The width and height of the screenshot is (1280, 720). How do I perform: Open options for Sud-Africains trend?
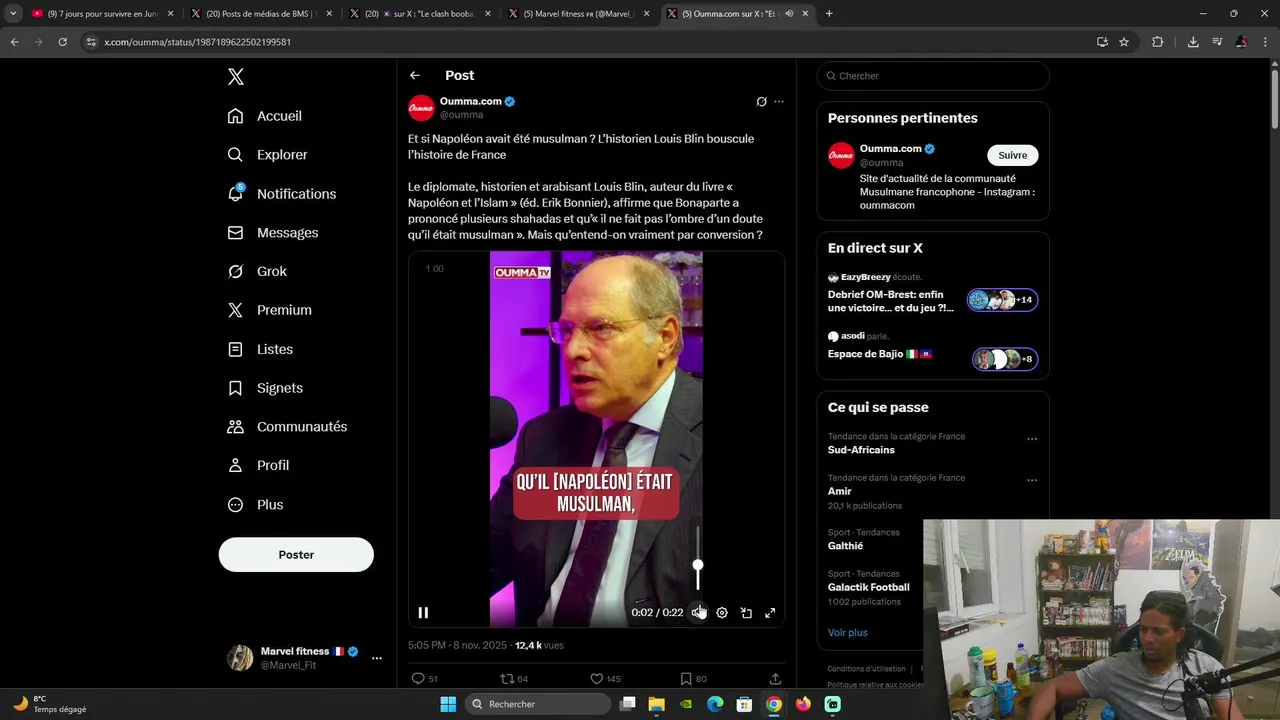(x=1032, y=438)
